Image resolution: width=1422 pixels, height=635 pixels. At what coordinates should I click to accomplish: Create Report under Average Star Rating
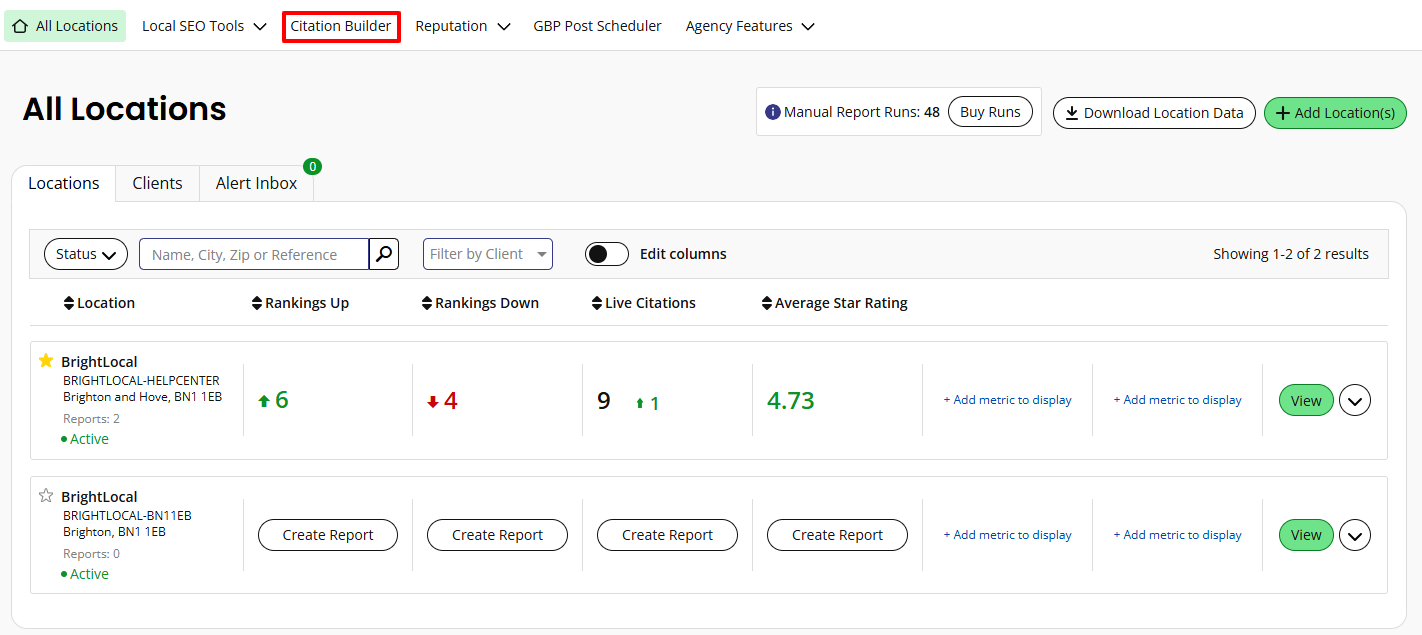tap(837, 535)
